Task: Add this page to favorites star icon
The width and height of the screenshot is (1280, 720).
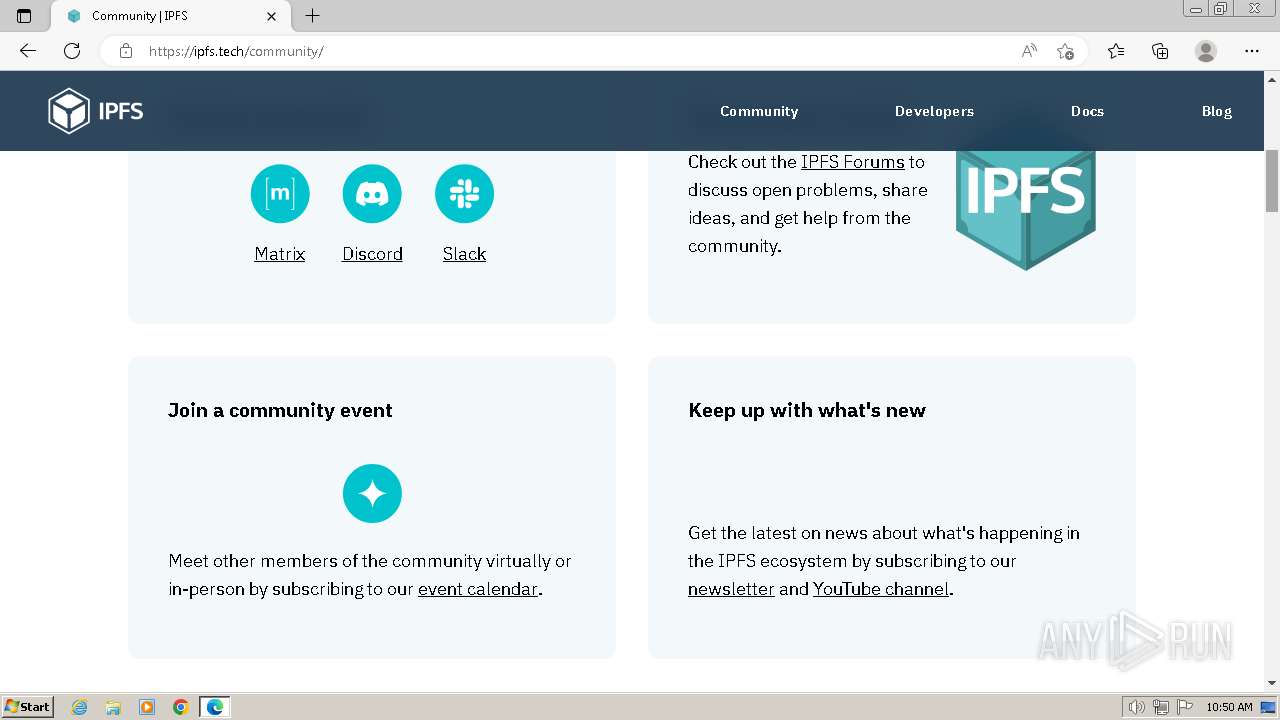Action: 1065,51
